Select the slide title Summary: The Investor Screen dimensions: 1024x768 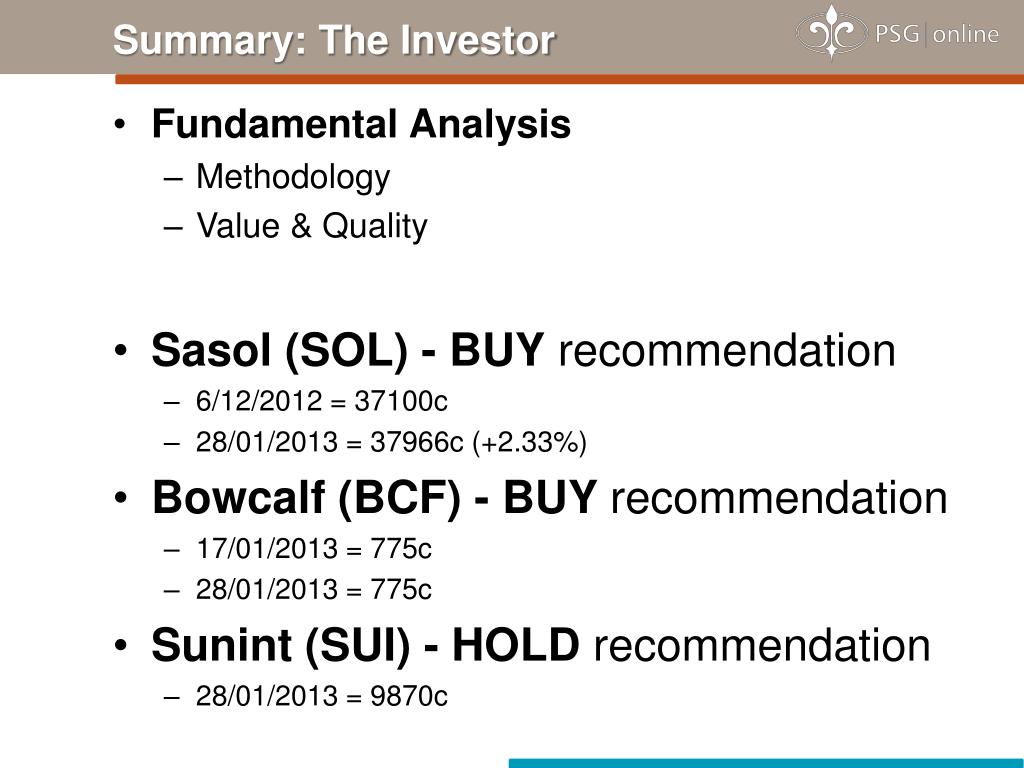pos(334,40)
